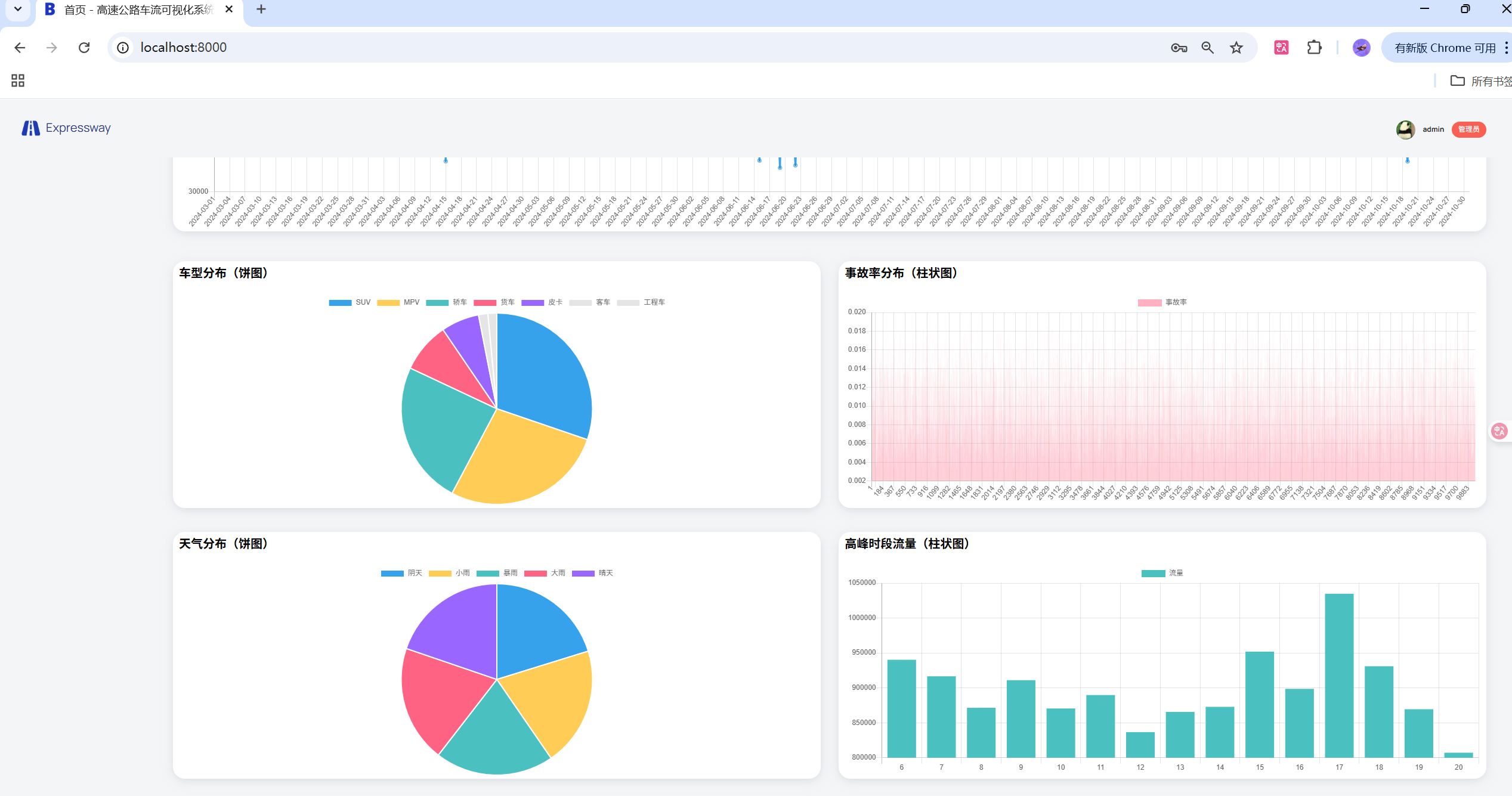Expand the tab search dropdown arrow

click(x=18, y=10)
